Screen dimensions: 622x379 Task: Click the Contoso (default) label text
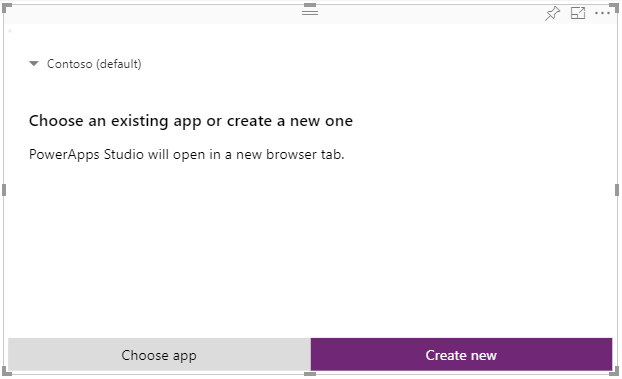coord(94,64)
